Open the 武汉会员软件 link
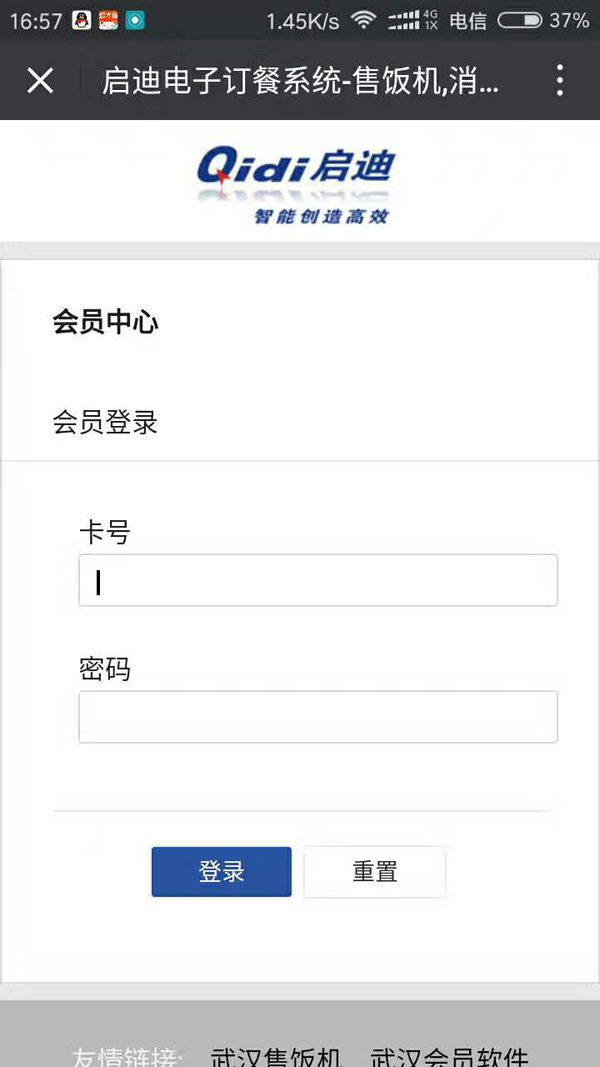This screenshot has width=600, height=1067. 449,1055
